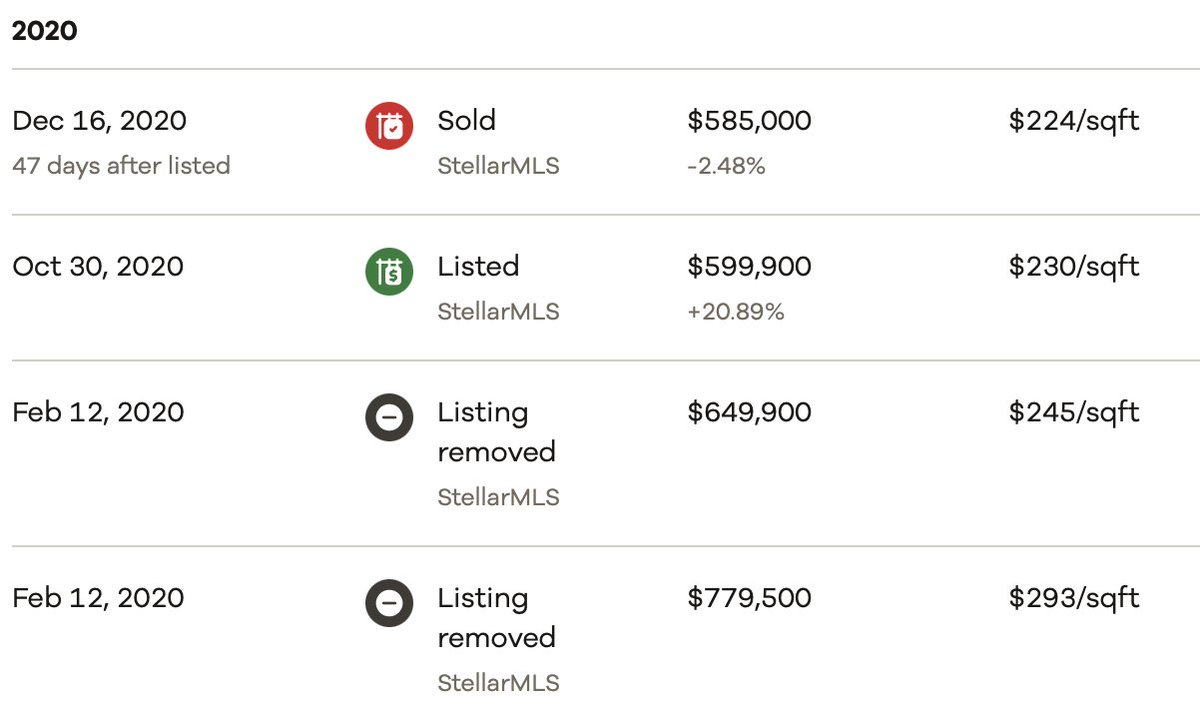This screenshot has width=1200, height=707.
Task: Click the $585,000 sold price
Action: point(750,121)
